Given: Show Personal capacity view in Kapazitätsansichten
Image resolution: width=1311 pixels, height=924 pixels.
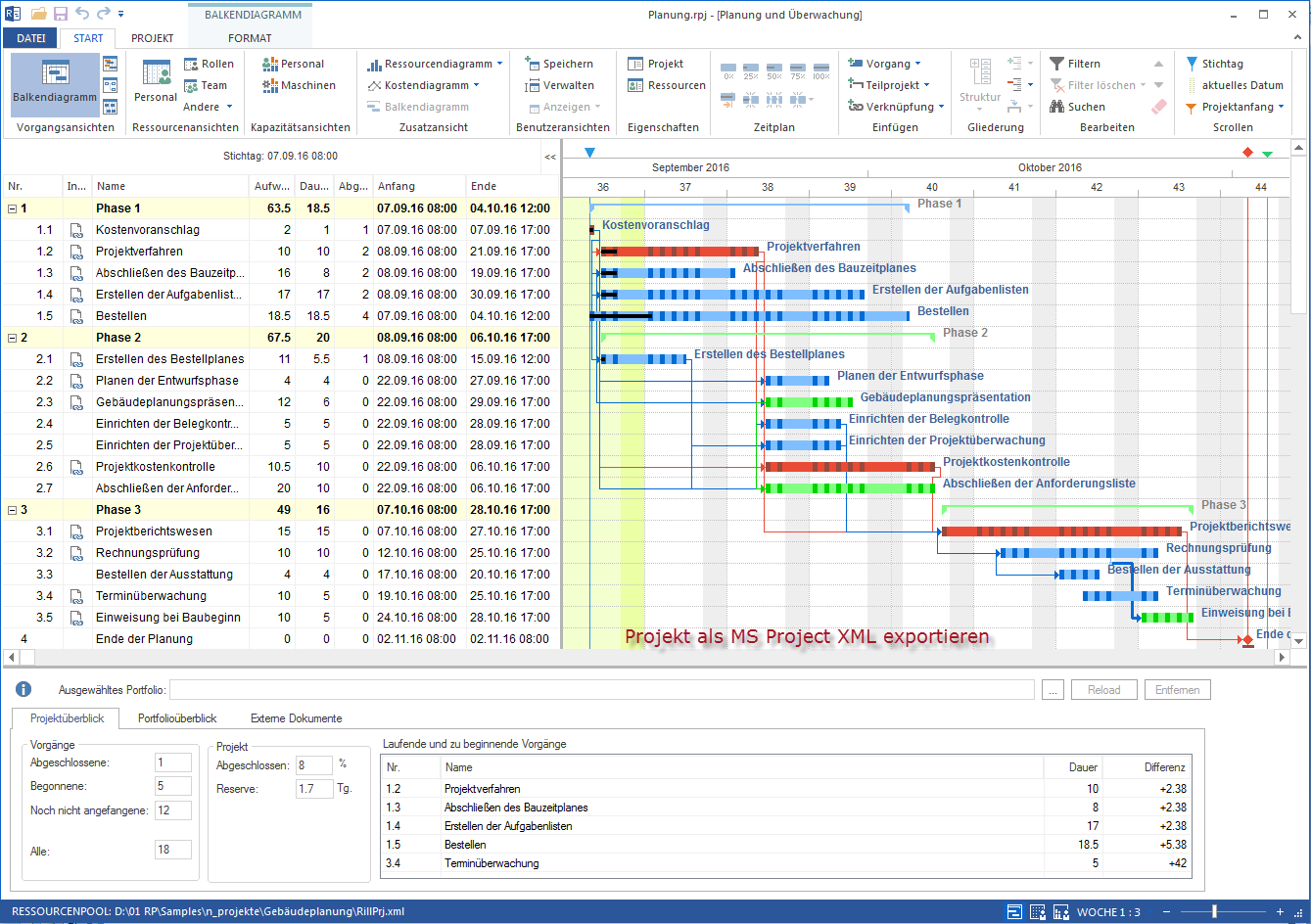Looking at the screenshot, I should 294,64.
